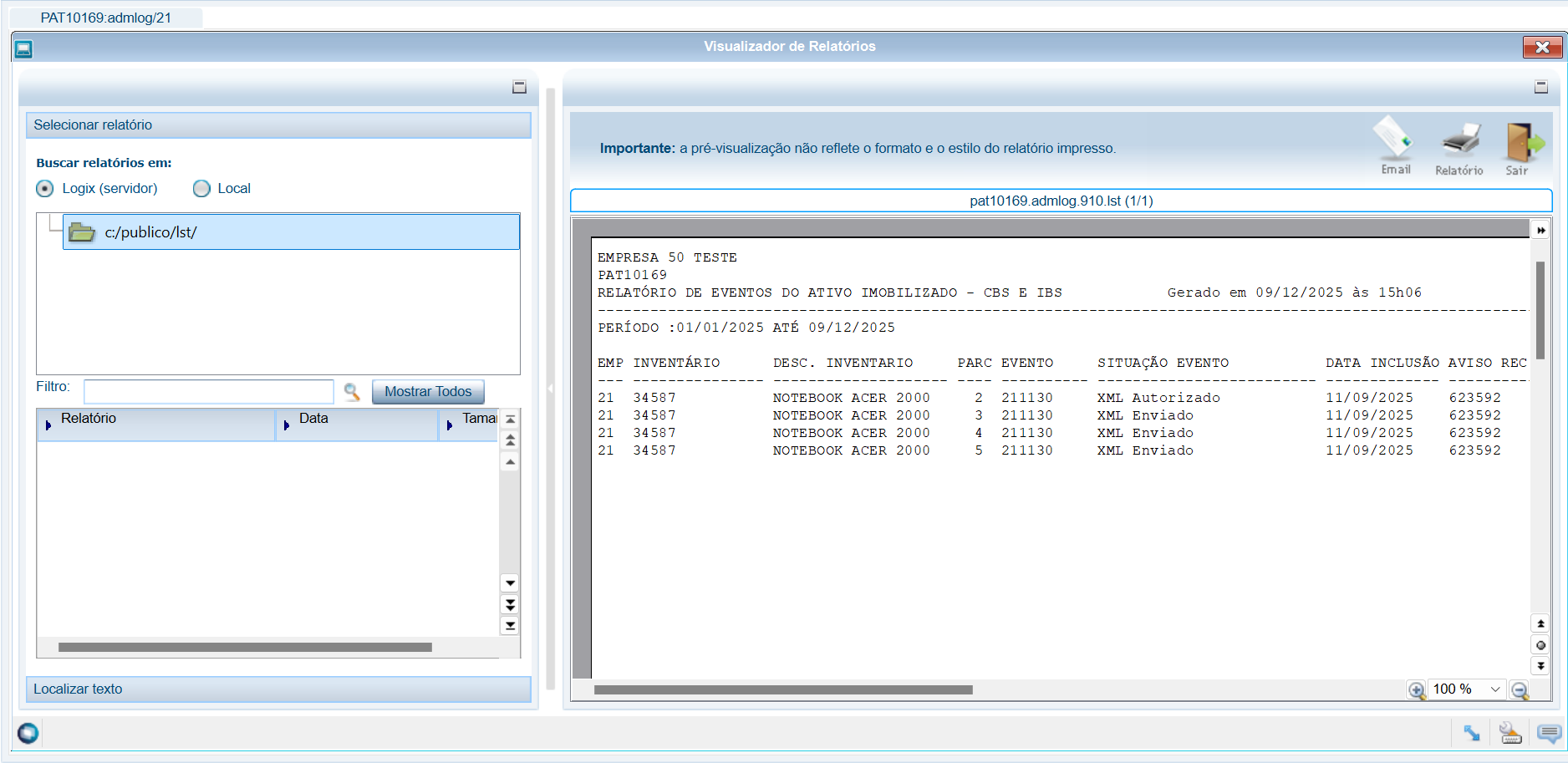Select the Logix (servidor) radio option
The width and height of the screenshot is (1568, 763).
tap(45, 189)
